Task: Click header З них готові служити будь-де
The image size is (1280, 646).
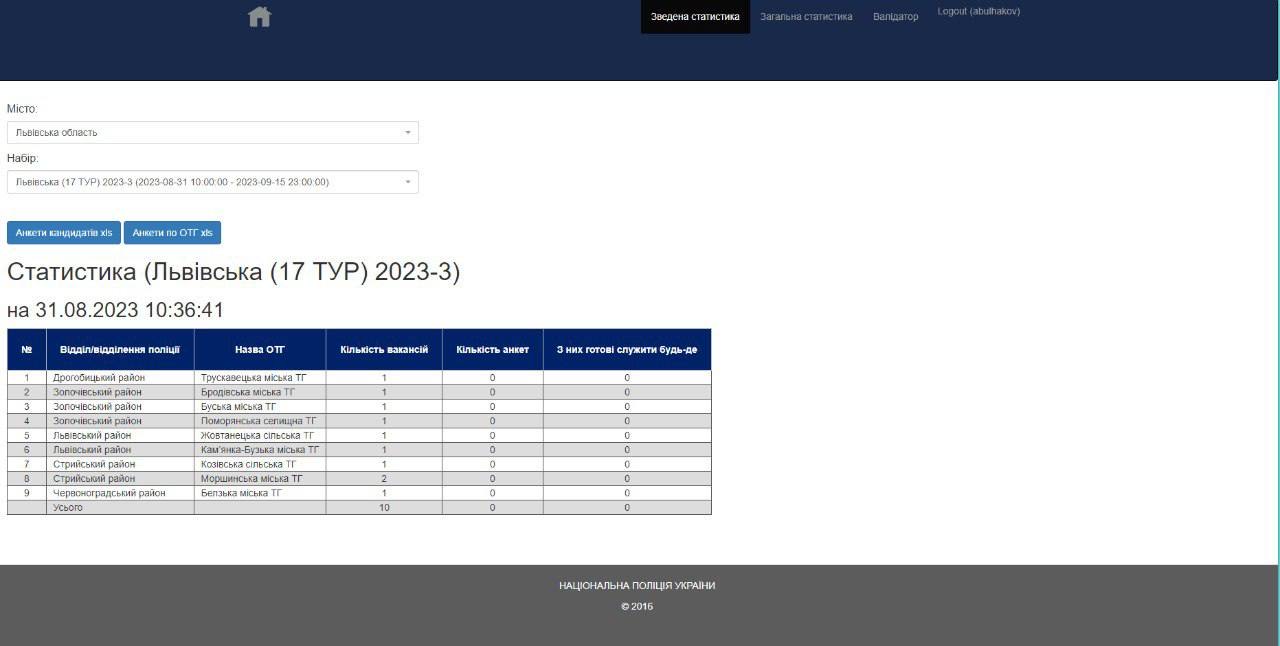Action: [627, 350]
